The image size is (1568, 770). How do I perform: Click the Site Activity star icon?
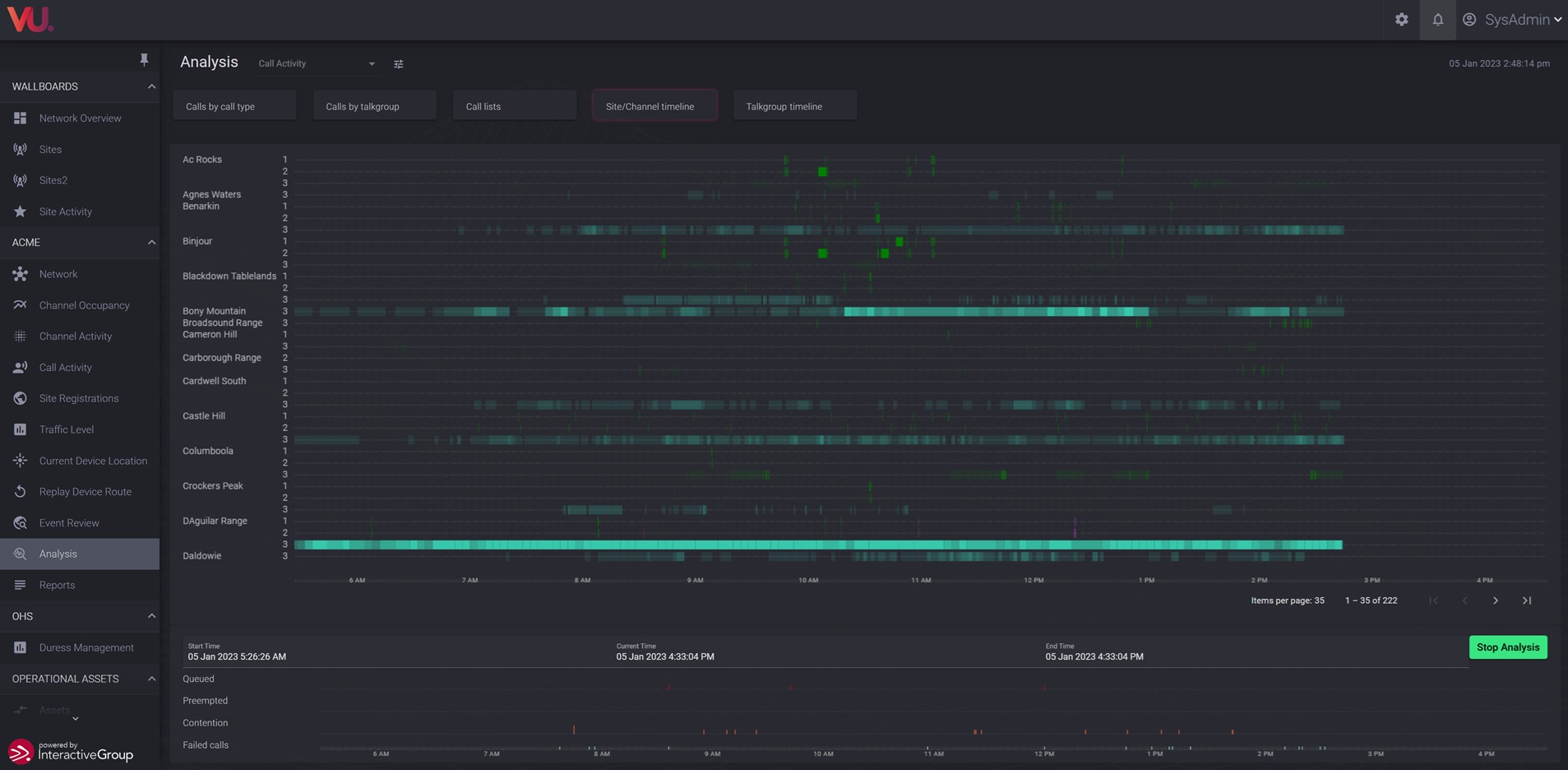21,211
